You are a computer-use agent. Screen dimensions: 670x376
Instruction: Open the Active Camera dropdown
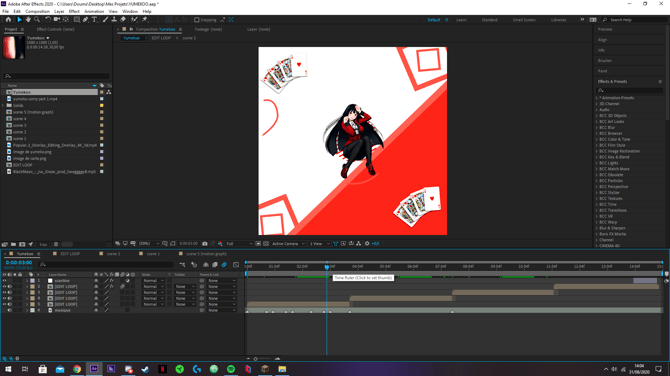(x=288, y=244)
